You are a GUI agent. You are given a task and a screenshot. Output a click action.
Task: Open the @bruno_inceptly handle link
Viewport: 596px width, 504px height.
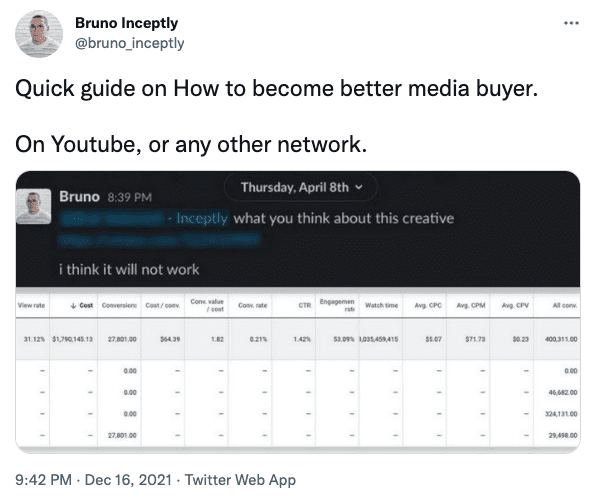pos(130,43)
